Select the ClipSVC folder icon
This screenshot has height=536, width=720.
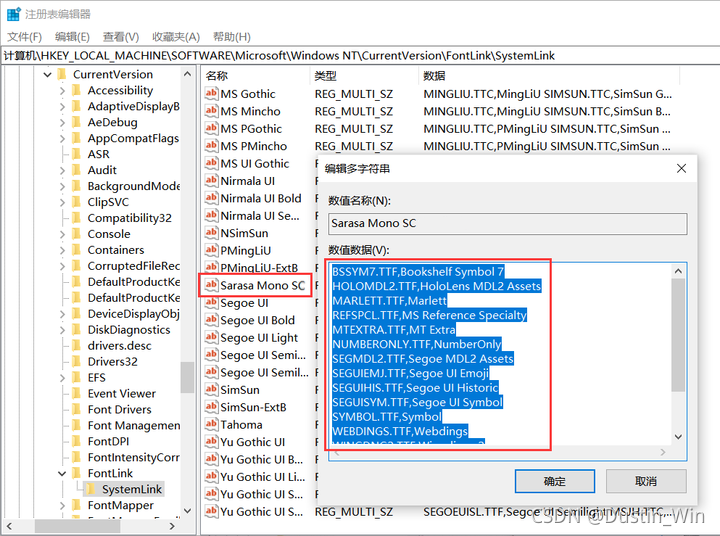(x=77, y=202)
